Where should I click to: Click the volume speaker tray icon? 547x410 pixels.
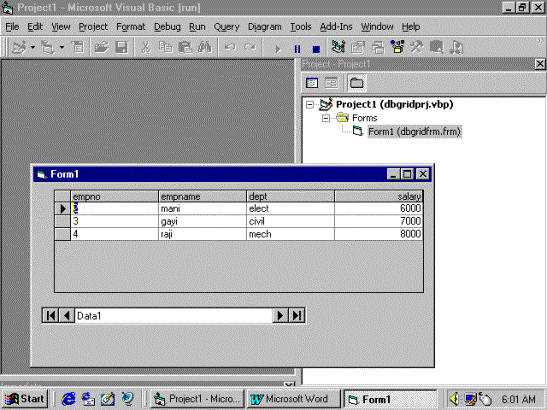(x=454, y=399)
